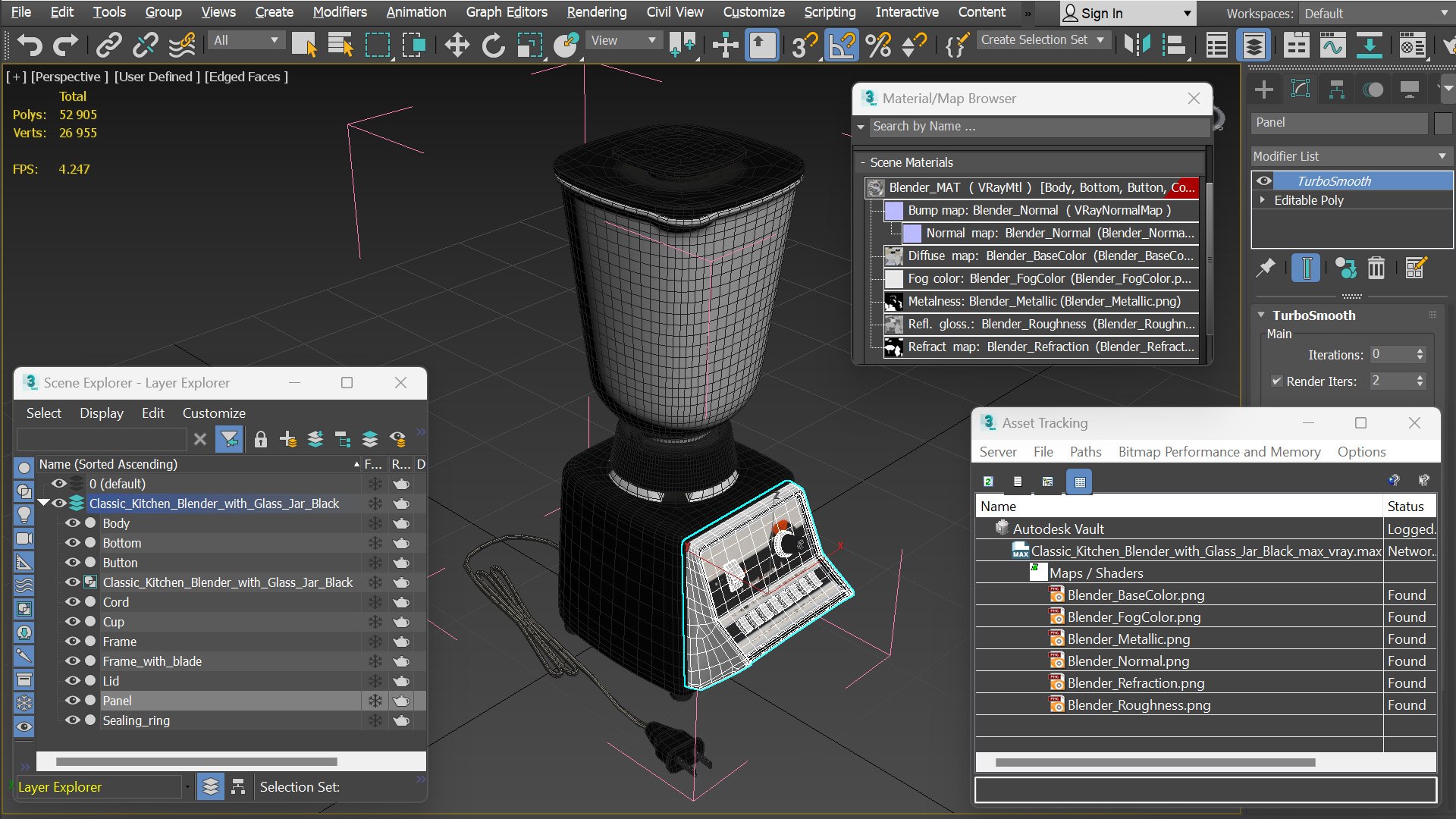Open the Create Selection Set dropdown

[1043, 40]
